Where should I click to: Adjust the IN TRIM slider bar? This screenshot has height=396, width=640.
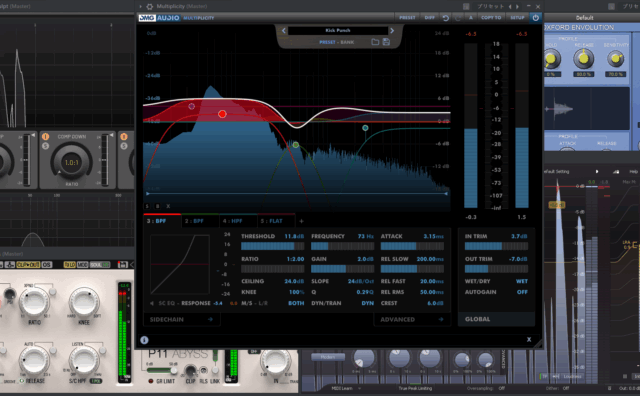(x=496, y=246)
